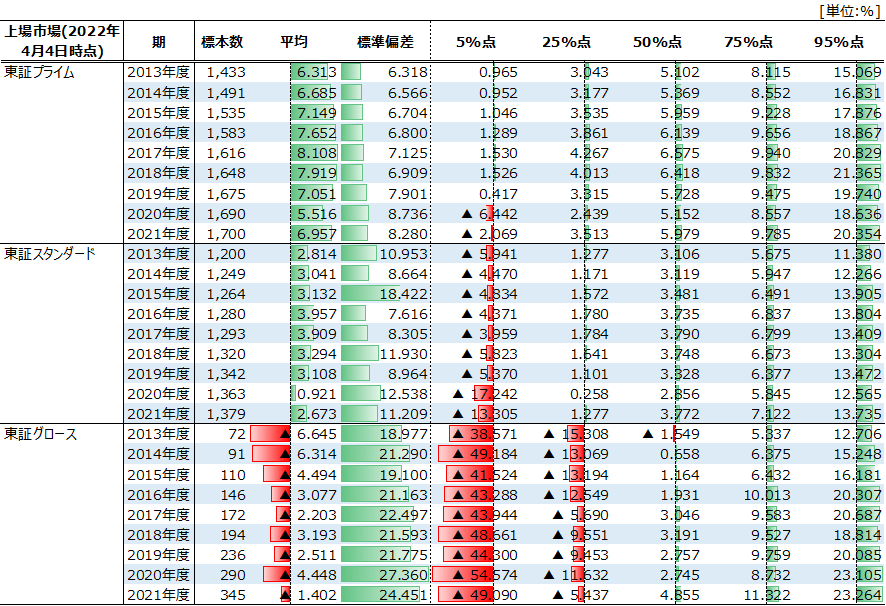The width and height of the screenshot is (886, 606).
Task: Click the ▲54.574 cell with red bar
Action: coord(476,574)
